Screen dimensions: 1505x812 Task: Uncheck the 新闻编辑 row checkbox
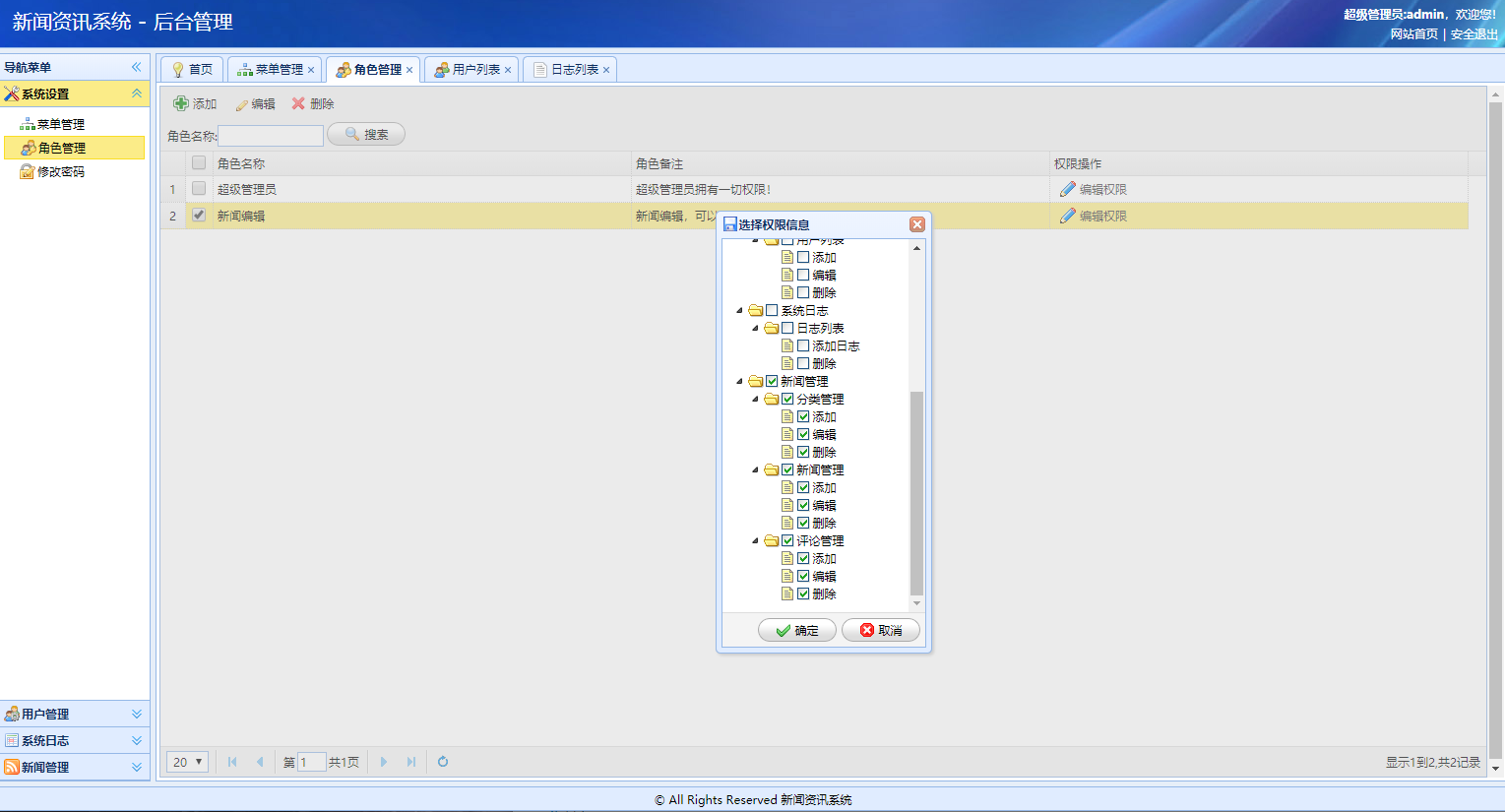click(x=199, y=215)
